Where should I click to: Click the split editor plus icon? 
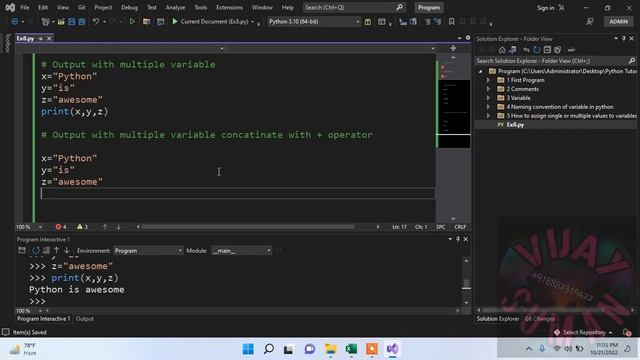(453, 48)
